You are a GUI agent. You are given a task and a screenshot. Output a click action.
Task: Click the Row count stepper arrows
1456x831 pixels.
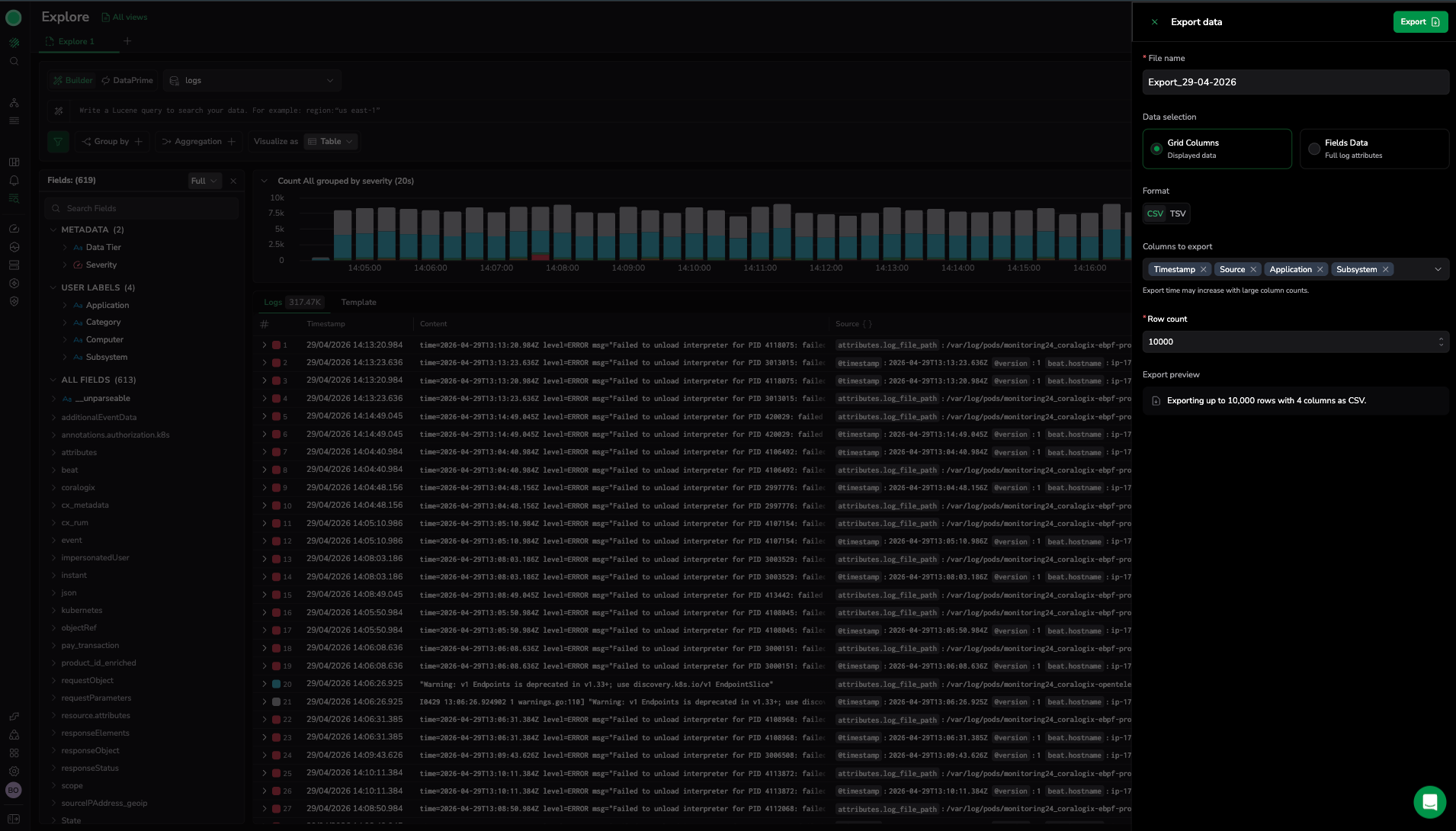pyautogui.click(x=1441, y=342)
